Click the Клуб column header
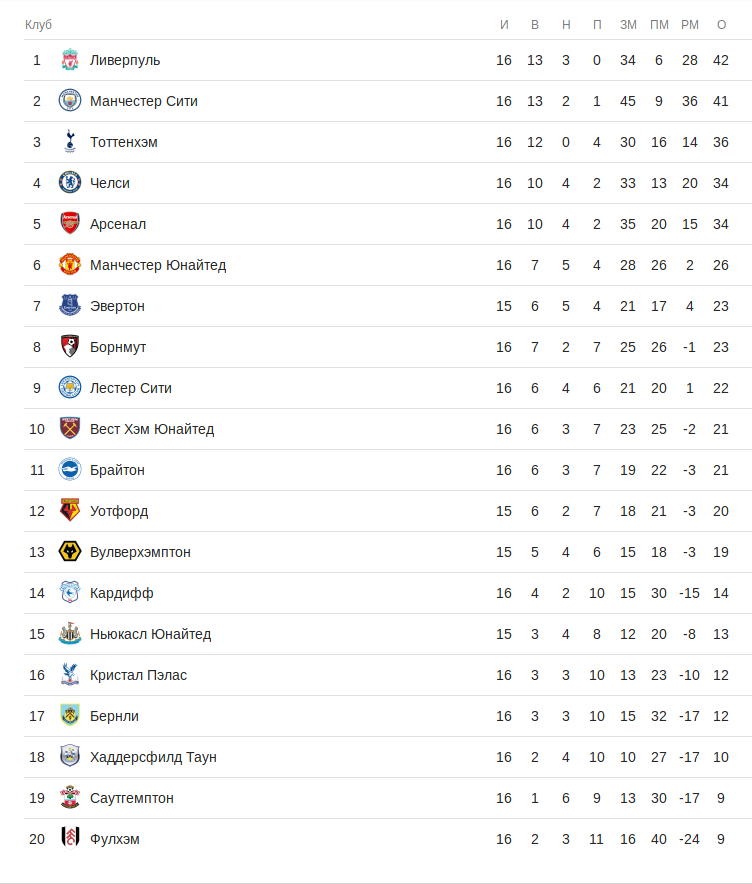Viewport: 752px width, 884px height. pos(38,24)
